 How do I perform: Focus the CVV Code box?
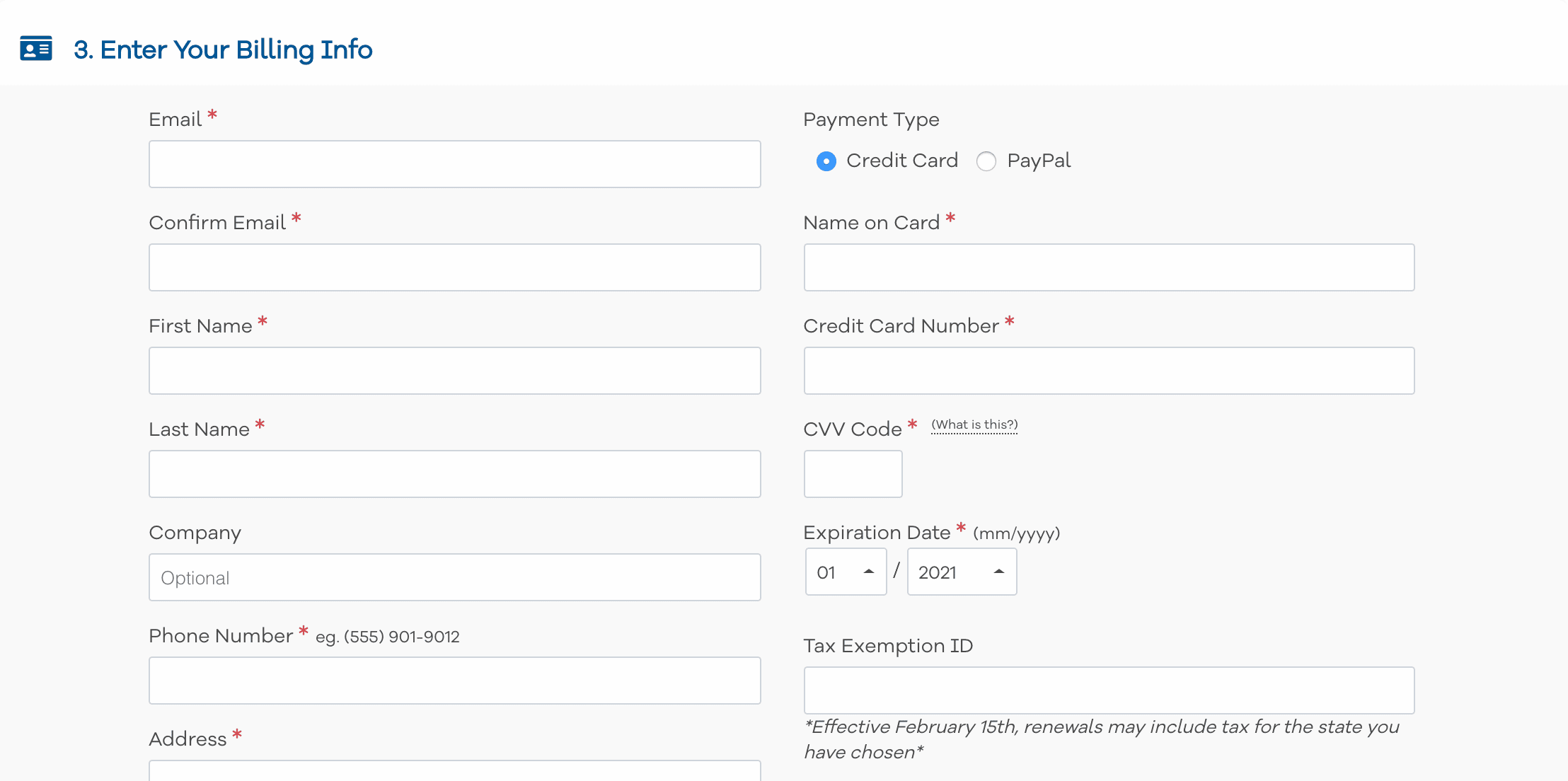[853, 474]
